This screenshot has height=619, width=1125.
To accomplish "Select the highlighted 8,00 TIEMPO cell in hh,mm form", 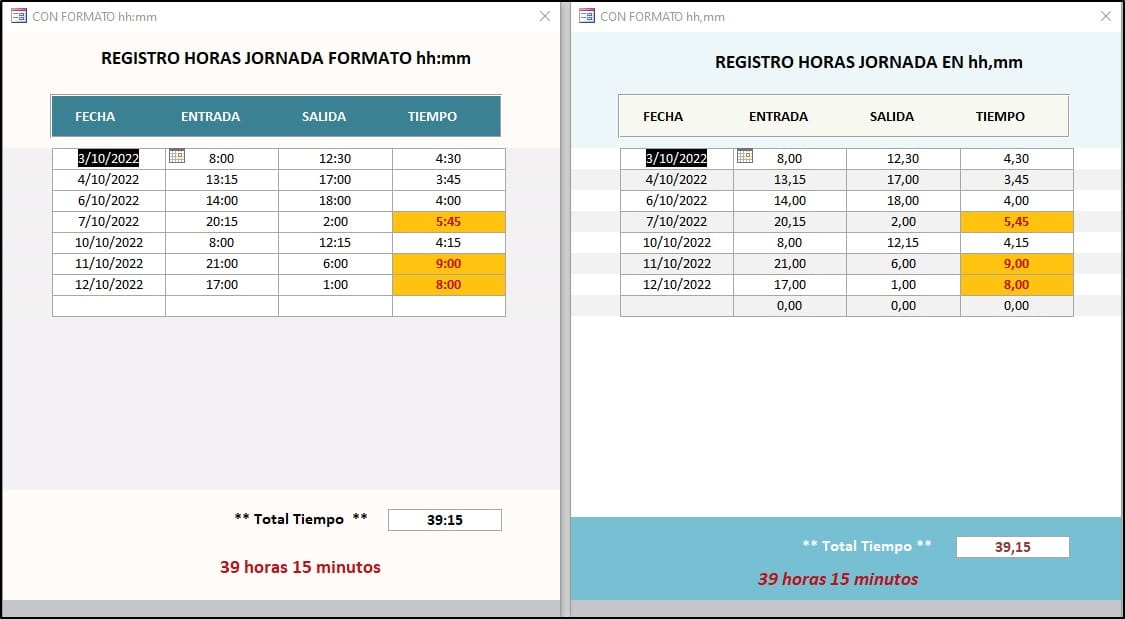I will [x=1017, y=284].
